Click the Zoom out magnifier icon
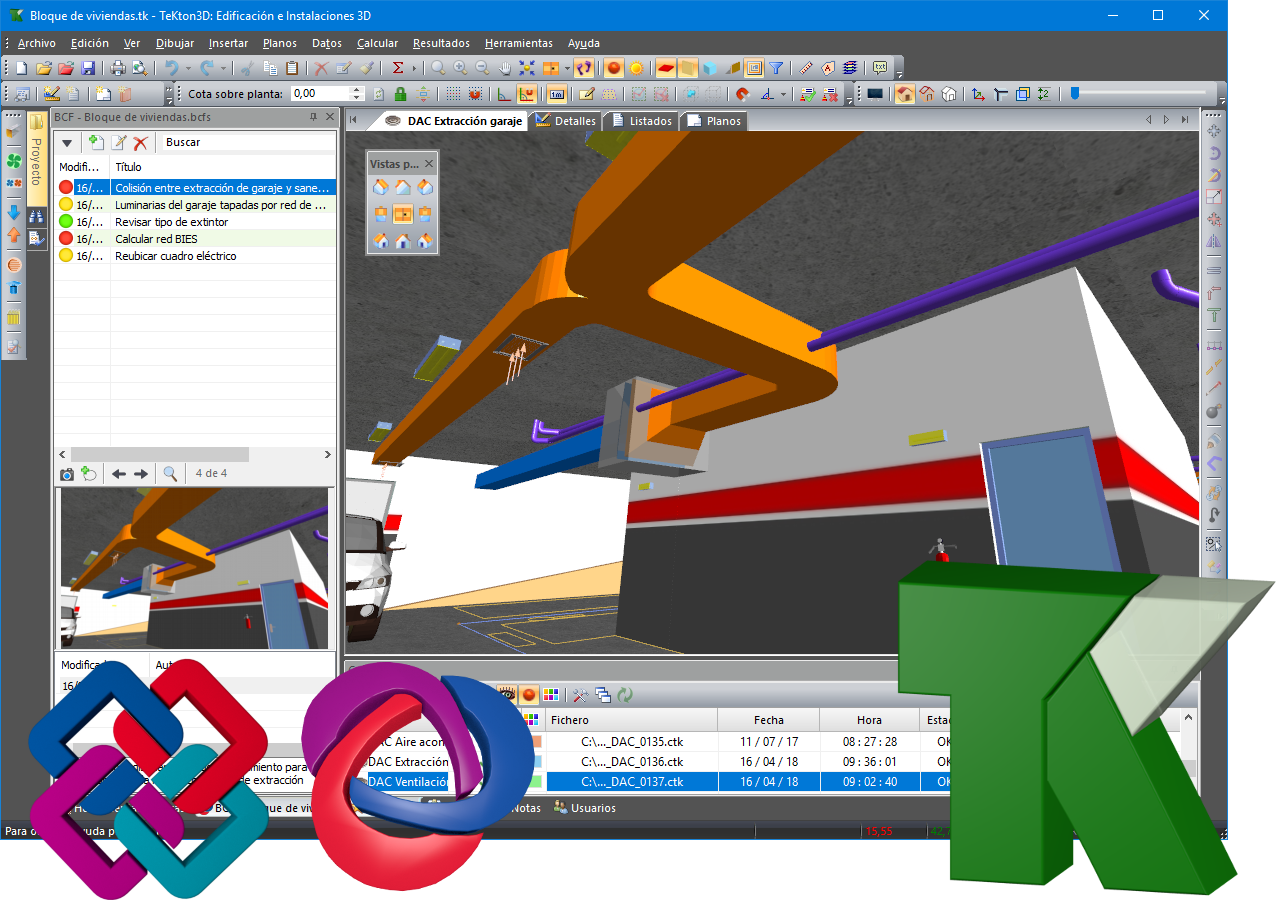 [x=482, y=68]
